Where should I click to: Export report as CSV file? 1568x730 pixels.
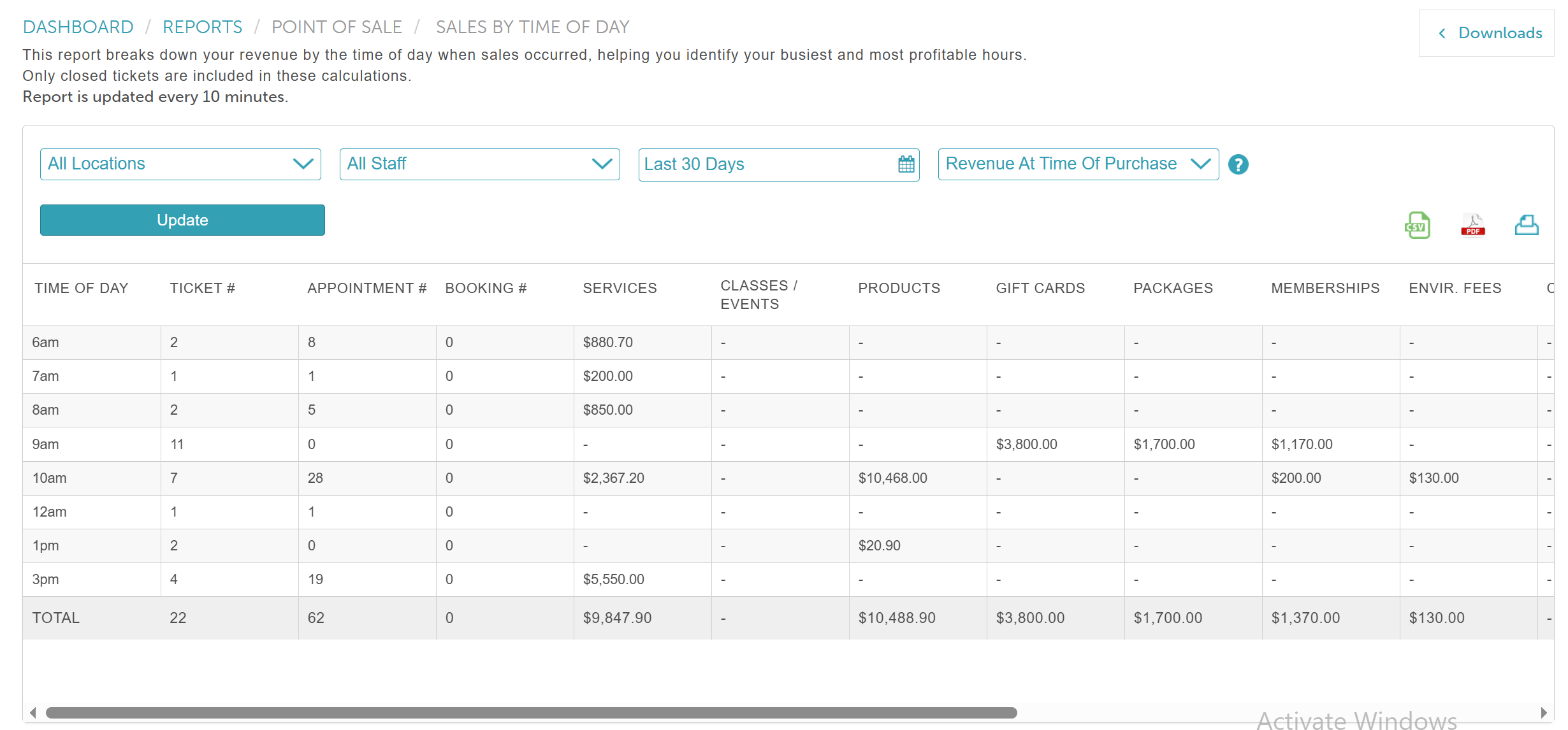(x=1417, y=225)
